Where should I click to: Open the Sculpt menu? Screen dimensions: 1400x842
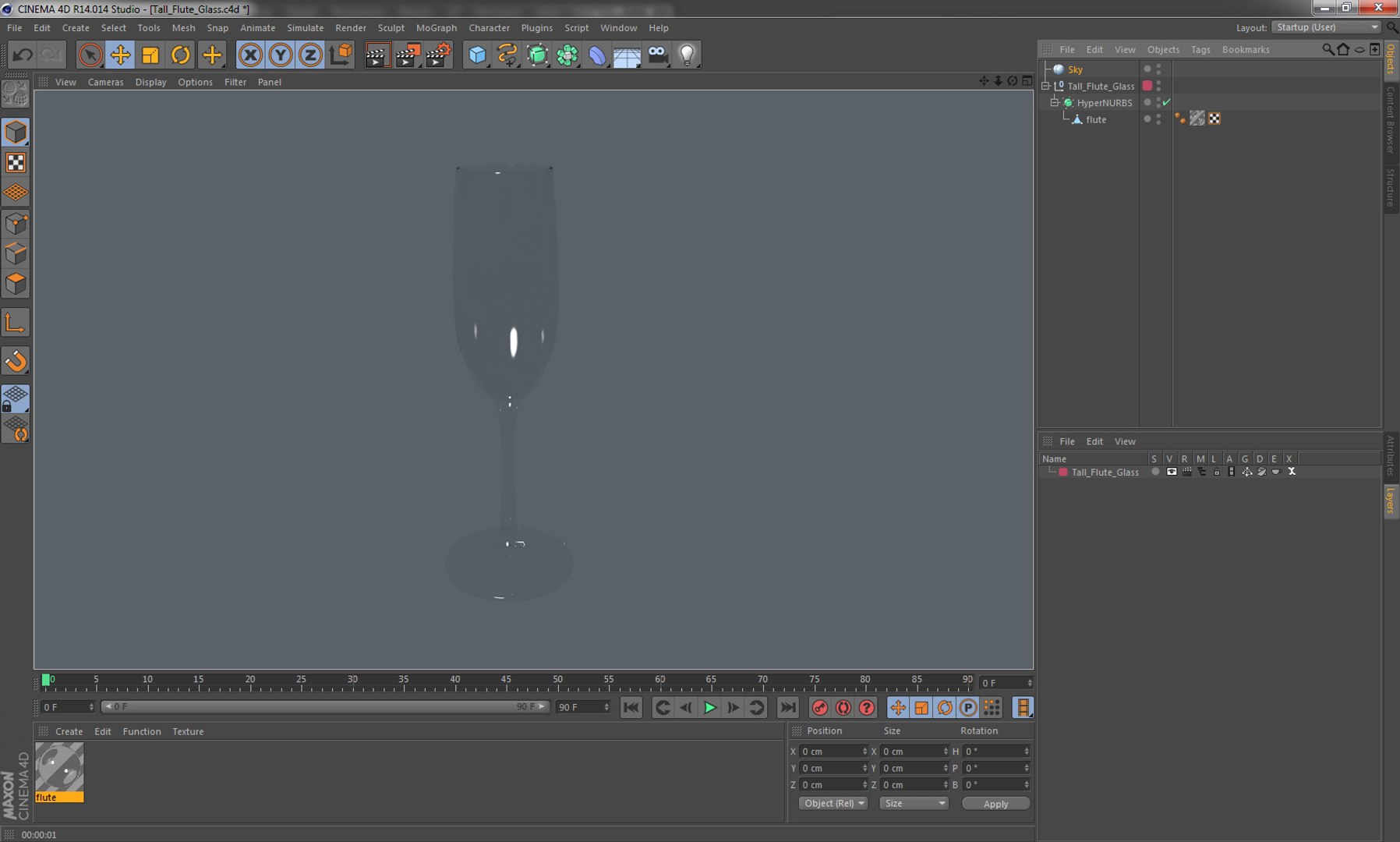pos(391,27)
